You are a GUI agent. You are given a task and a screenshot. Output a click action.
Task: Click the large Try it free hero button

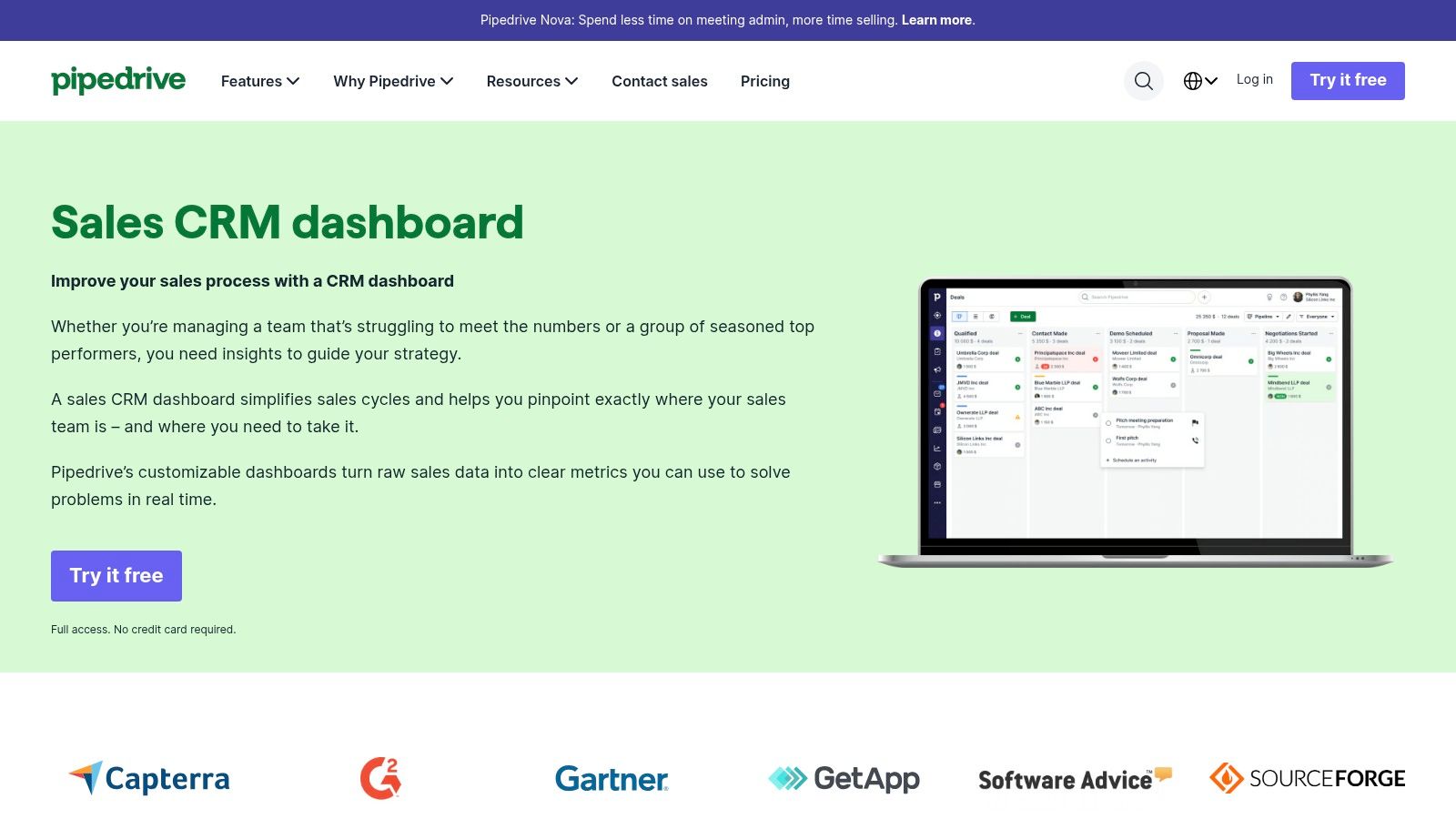click(116, 576)
